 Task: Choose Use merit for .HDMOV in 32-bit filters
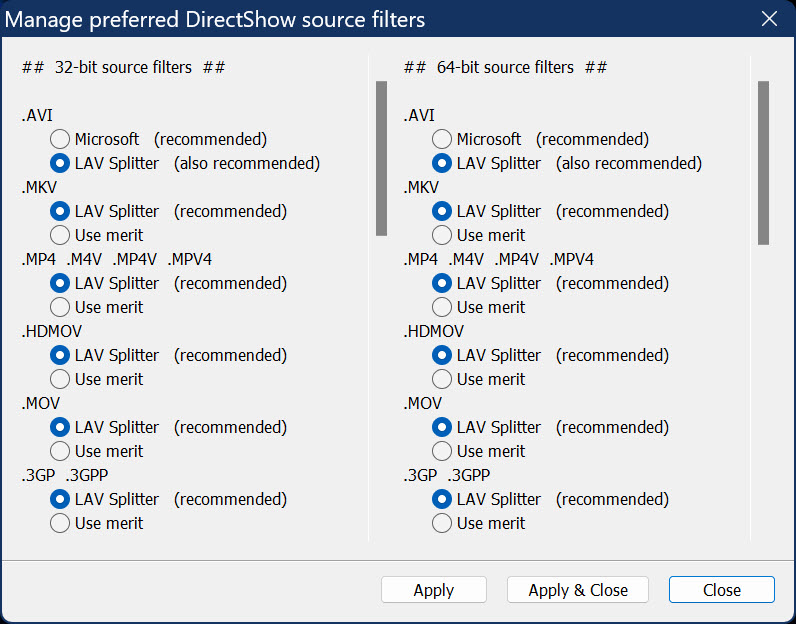60,379
